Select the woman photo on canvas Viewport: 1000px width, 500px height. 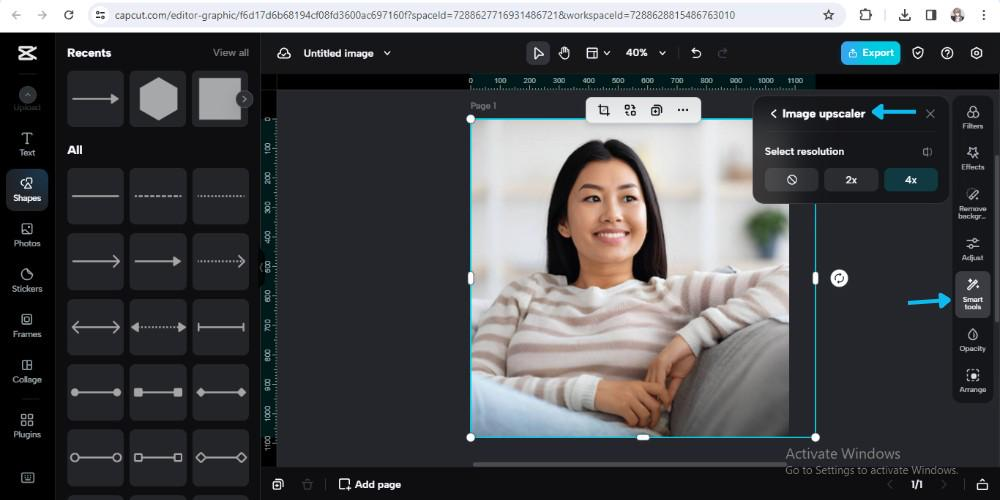tap(629, 278)
